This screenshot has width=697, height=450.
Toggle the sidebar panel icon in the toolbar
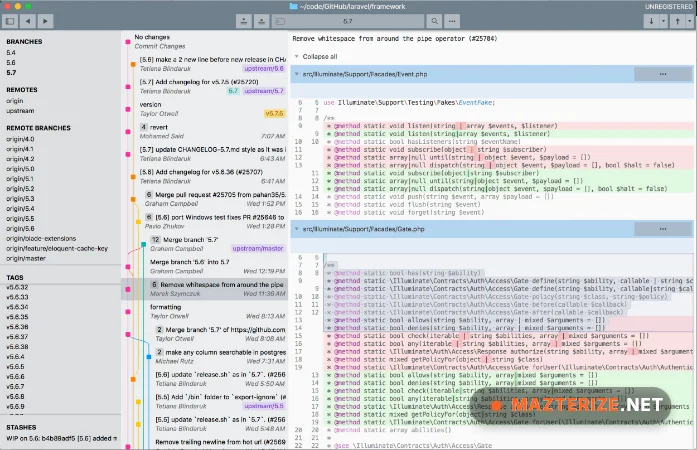[x=10, y=21]
